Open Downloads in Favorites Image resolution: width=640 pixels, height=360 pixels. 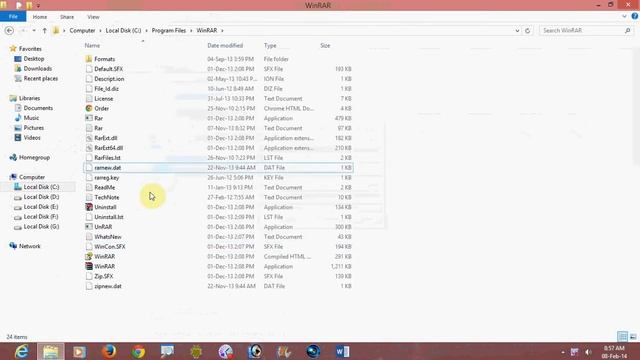(37, 69)
